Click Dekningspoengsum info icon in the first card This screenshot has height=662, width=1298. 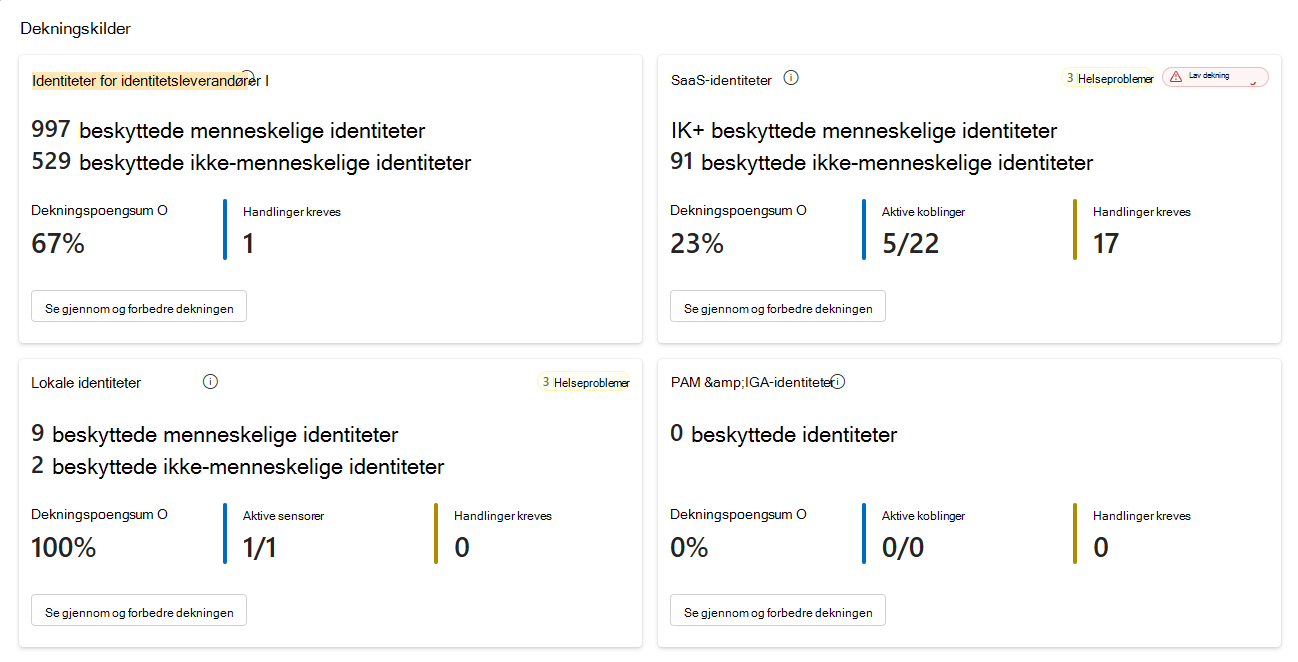pyautogui.click(x=164, y=210)
